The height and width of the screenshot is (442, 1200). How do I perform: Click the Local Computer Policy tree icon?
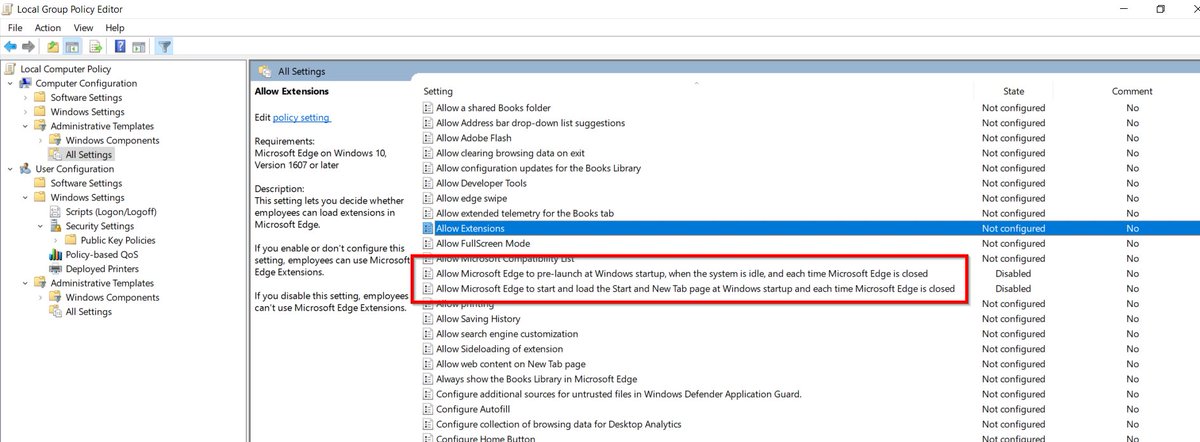click(11, 69)
